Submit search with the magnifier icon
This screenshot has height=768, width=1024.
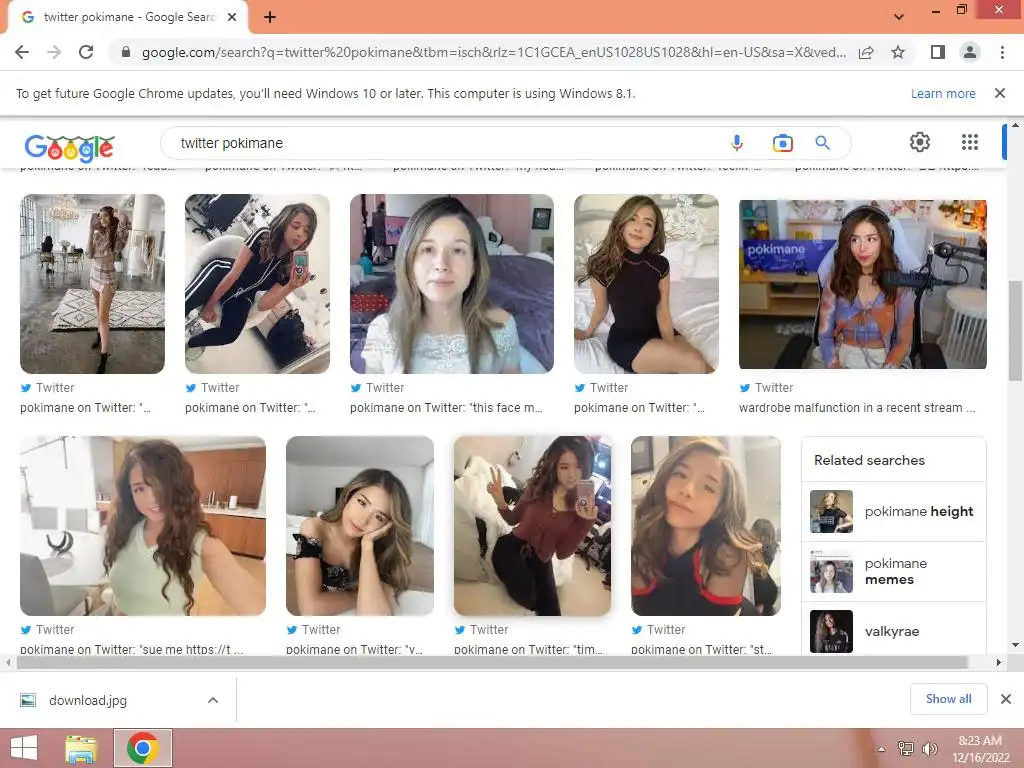point(822,143)
